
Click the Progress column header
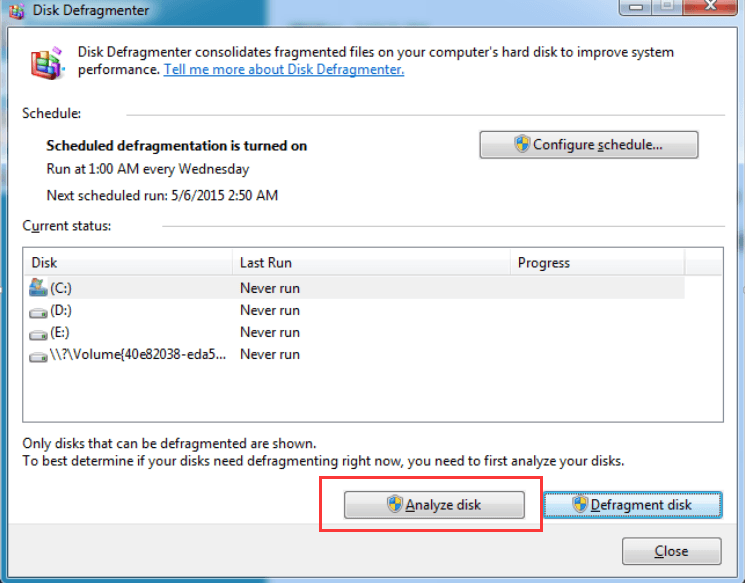(x=596, y=263)
